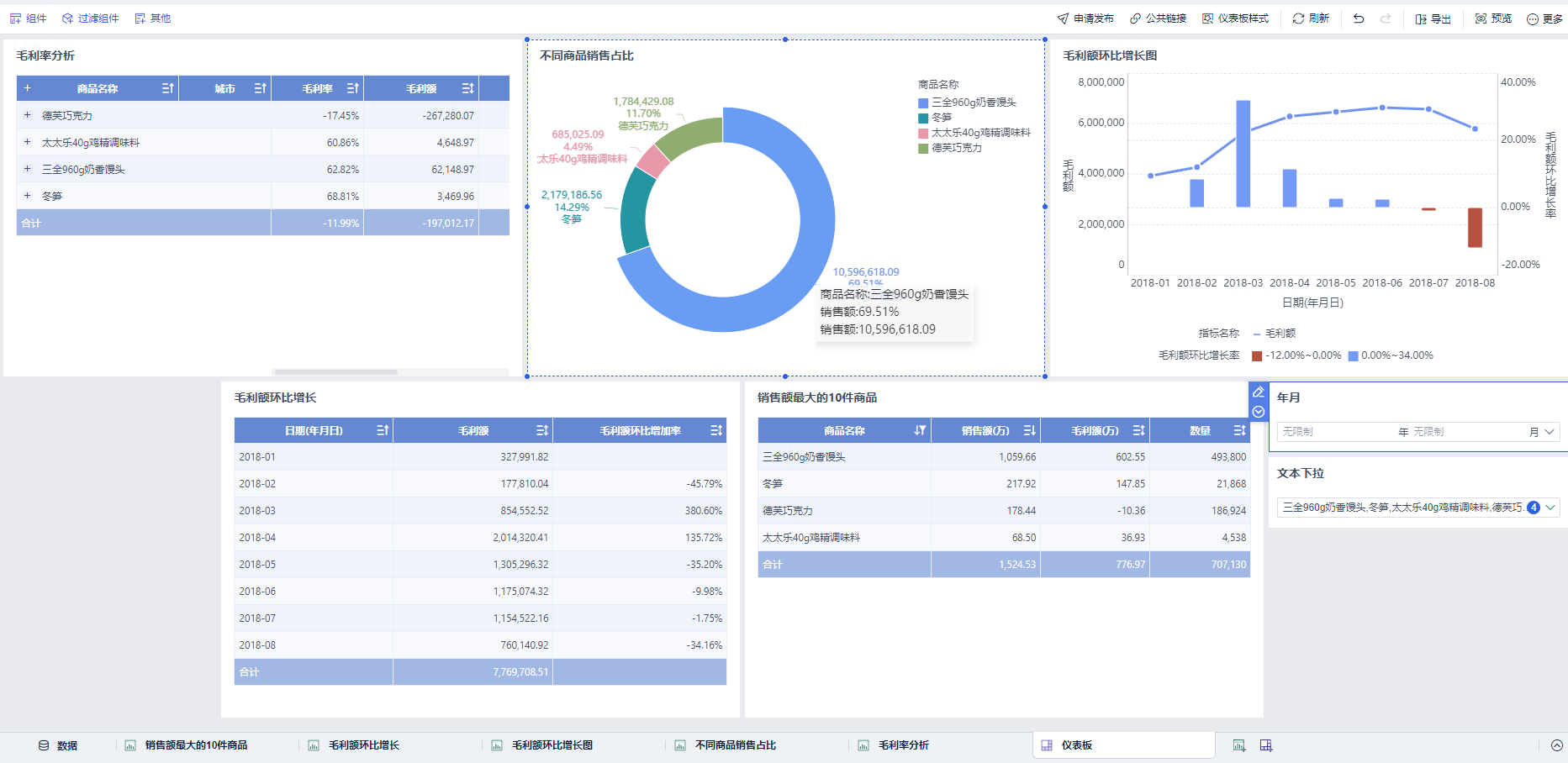Expand all rows using header plus icon
The height and width of the screenshot is (763, 1568).
point(27,88)
